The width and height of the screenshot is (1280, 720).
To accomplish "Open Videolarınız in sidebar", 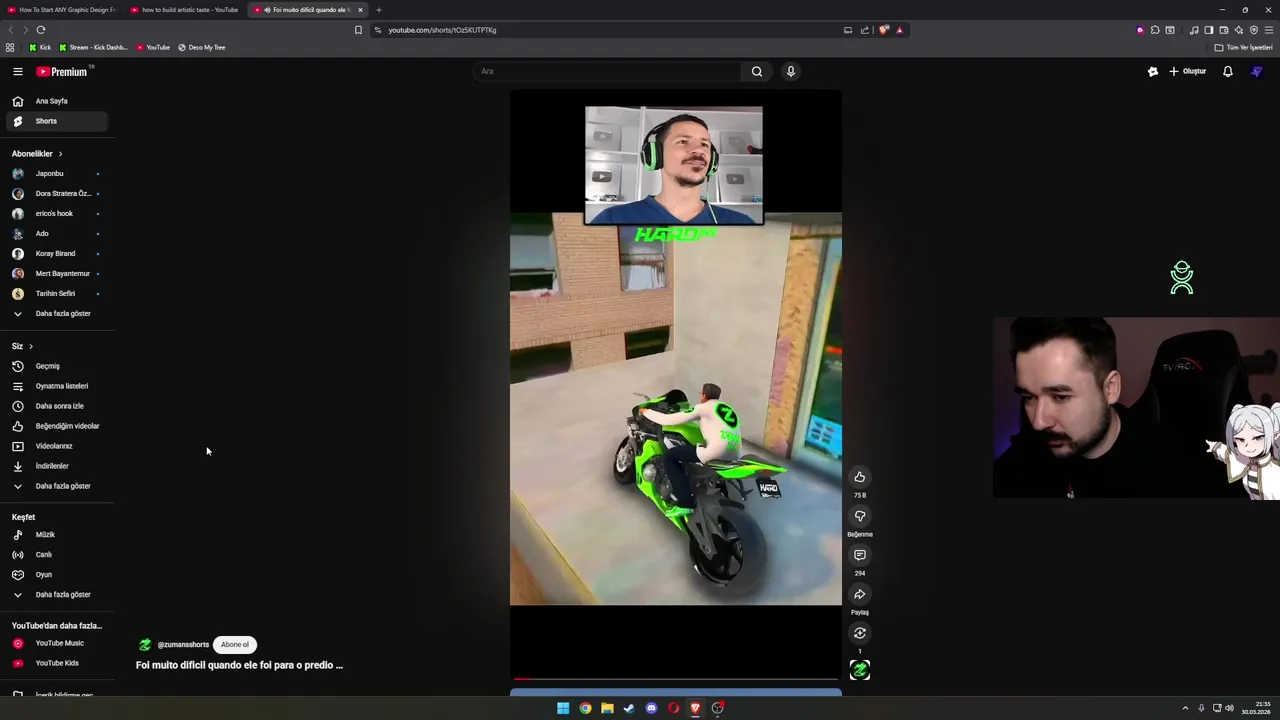I will coord(56,446).
